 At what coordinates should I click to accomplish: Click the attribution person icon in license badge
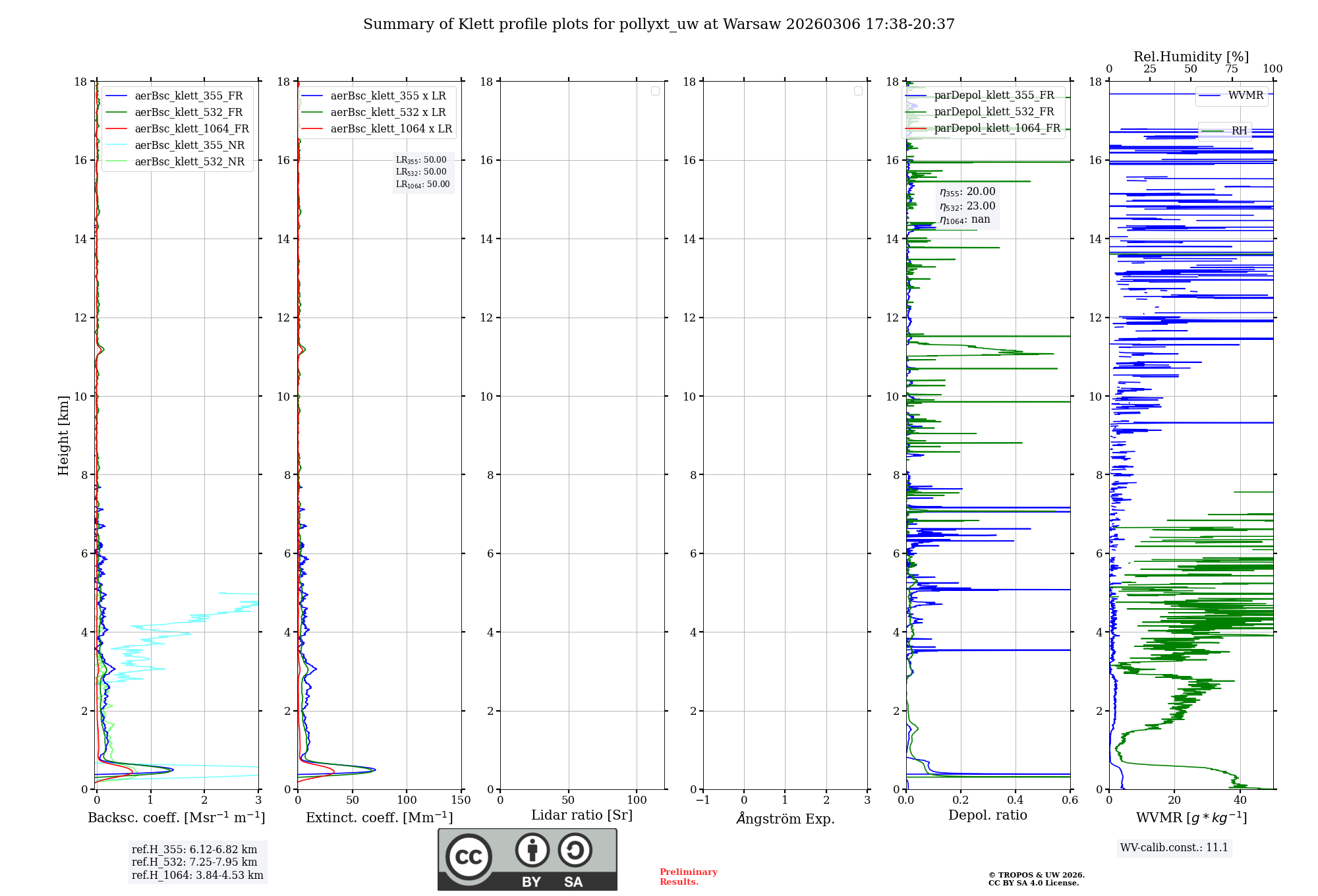coord(532,850)
